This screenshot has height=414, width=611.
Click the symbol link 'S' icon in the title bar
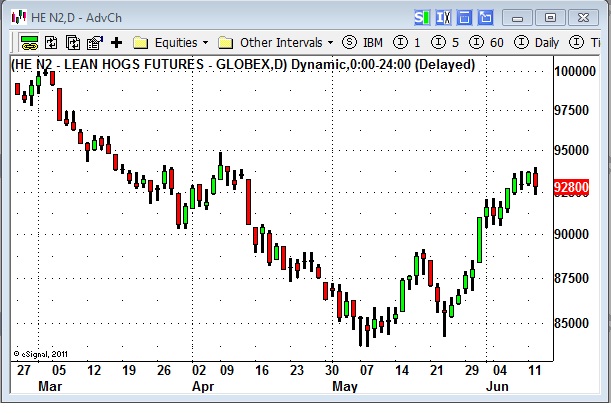click(x=422, y=18)
